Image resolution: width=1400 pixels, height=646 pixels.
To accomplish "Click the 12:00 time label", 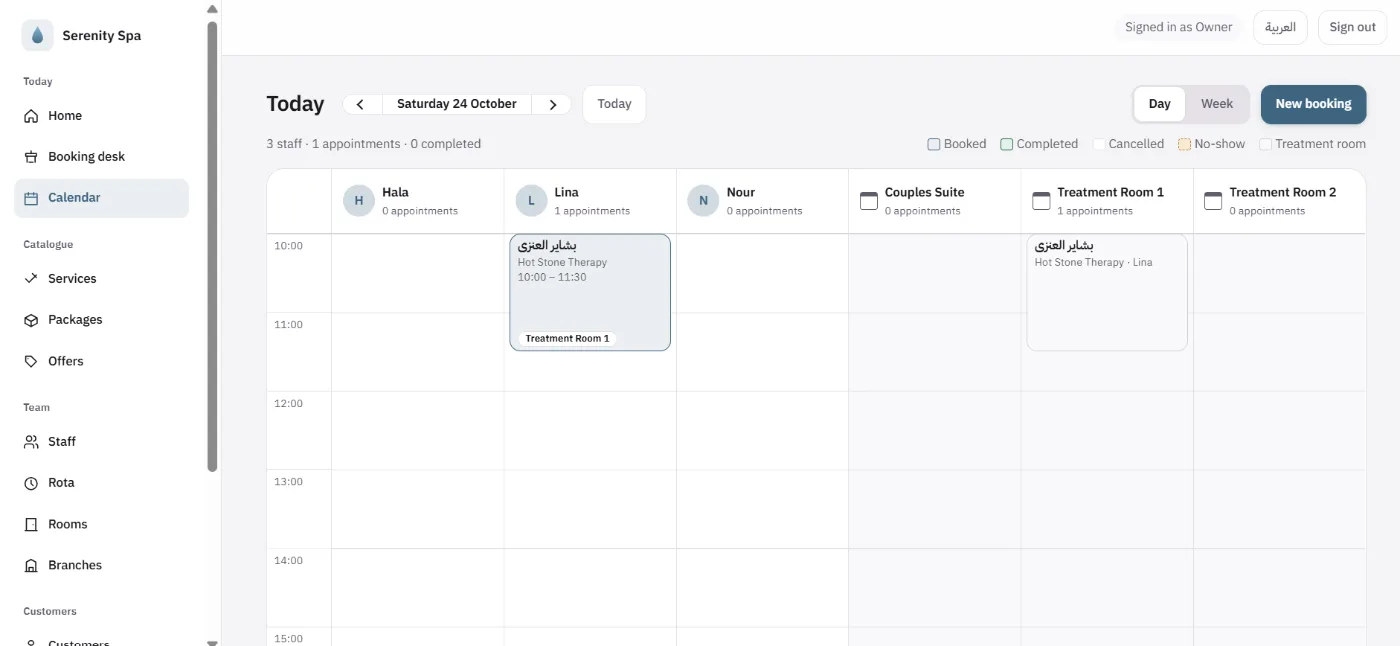I will click(x=288, y=404).
